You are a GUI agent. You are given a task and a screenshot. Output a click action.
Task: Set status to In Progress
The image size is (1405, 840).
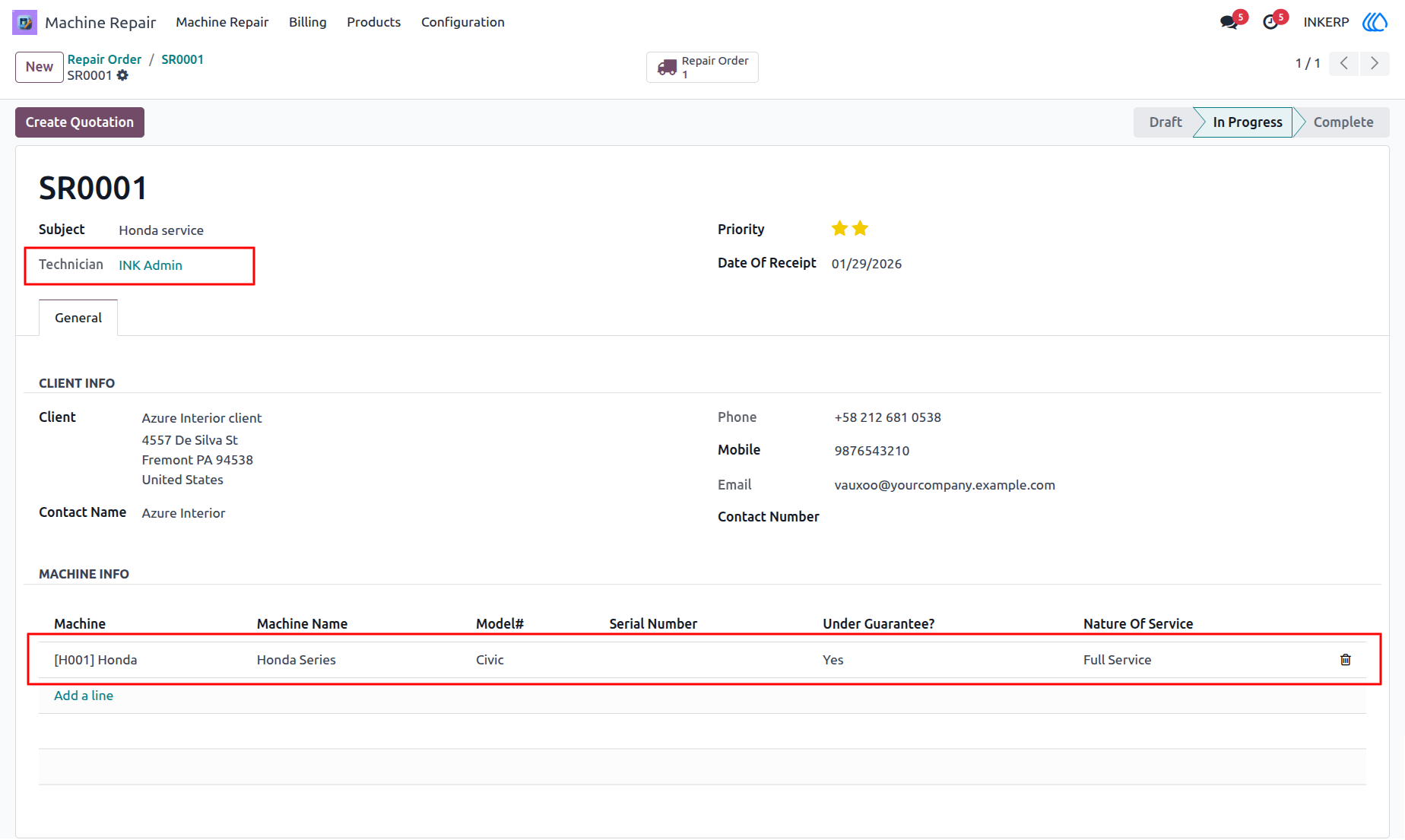coord(1247,122)
